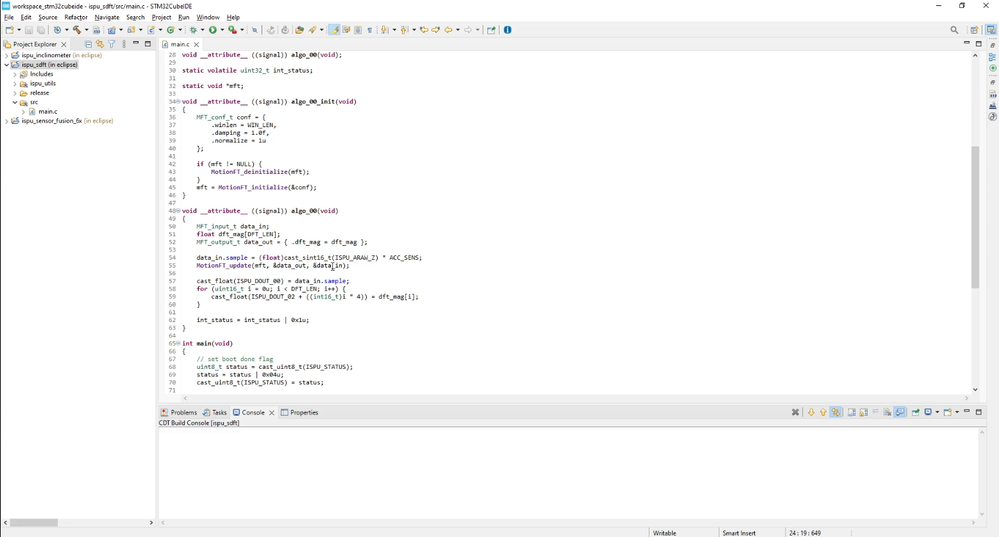Toggle Pin Editor in main toolbar

491,30
